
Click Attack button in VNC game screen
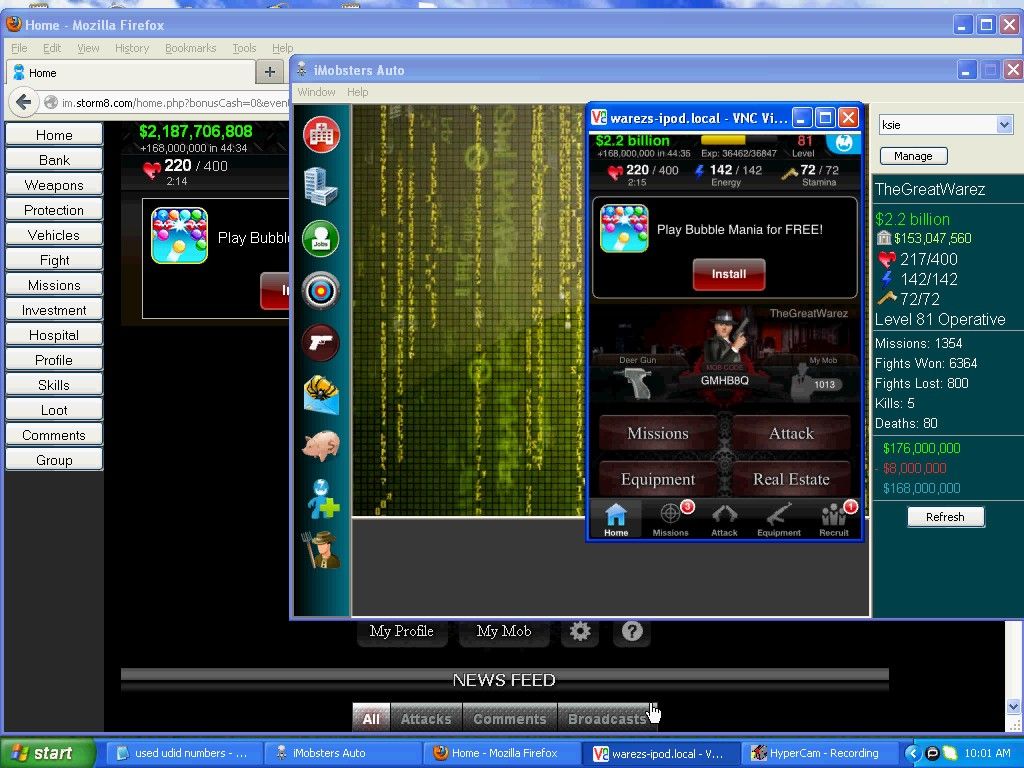coord(792,433)
